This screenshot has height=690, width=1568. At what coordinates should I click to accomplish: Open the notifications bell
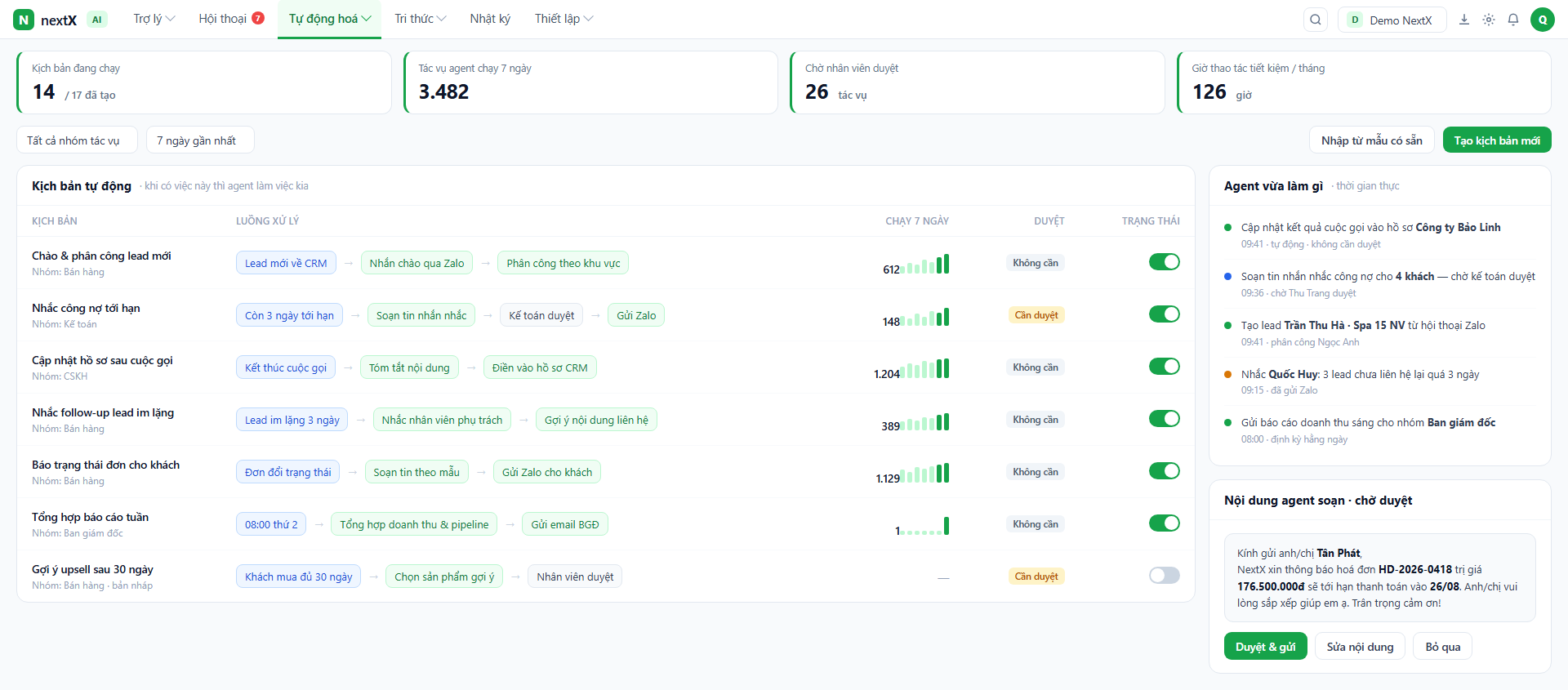coord(1513,20)
